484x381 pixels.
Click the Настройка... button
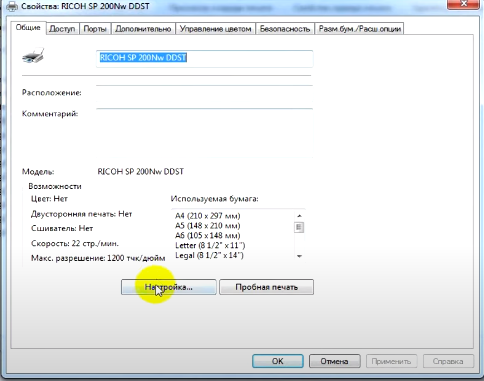(169, 287)
